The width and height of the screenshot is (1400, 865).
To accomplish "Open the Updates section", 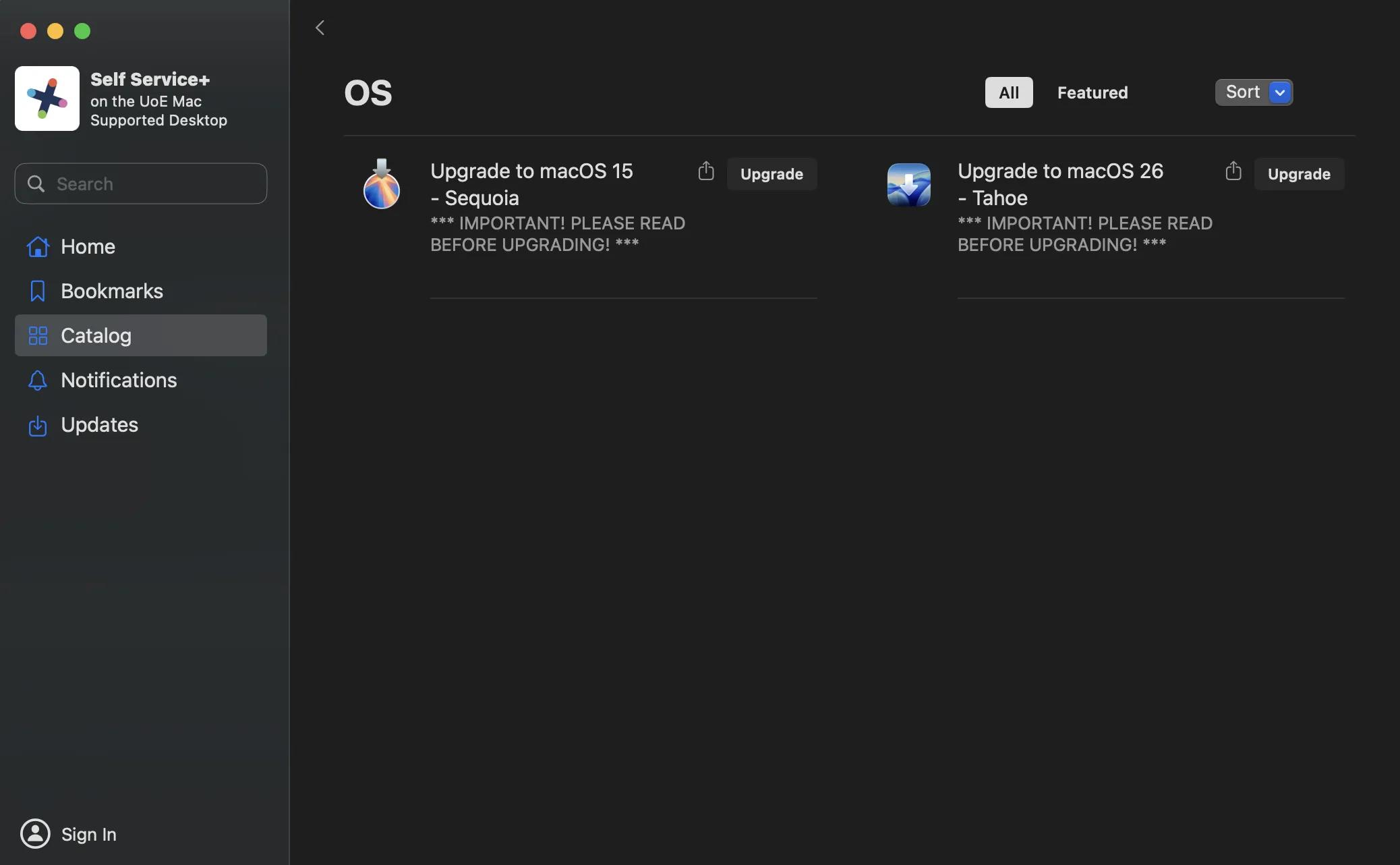I will click(141, 424).
